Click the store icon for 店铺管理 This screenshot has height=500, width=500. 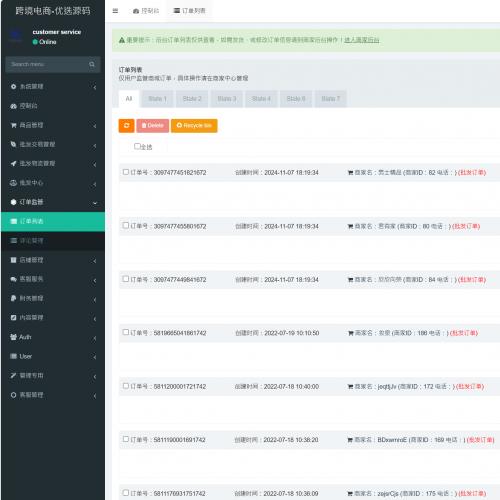(x=13, y=260)
